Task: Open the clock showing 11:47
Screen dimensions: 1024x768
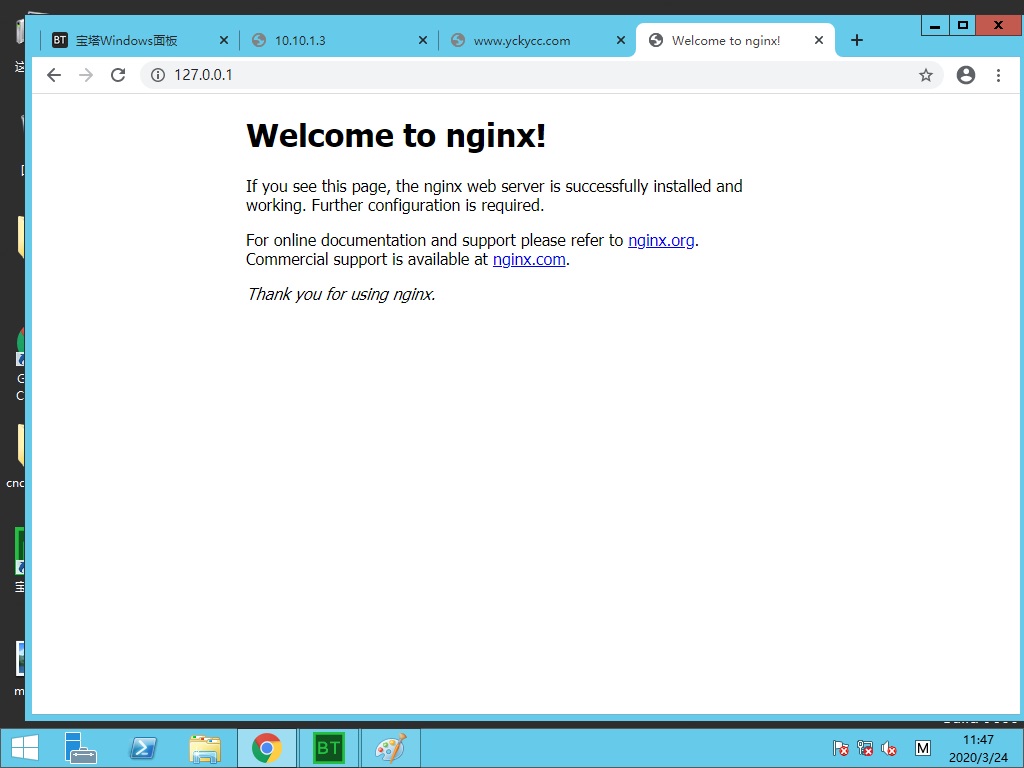Action: (x=978, y=748)
